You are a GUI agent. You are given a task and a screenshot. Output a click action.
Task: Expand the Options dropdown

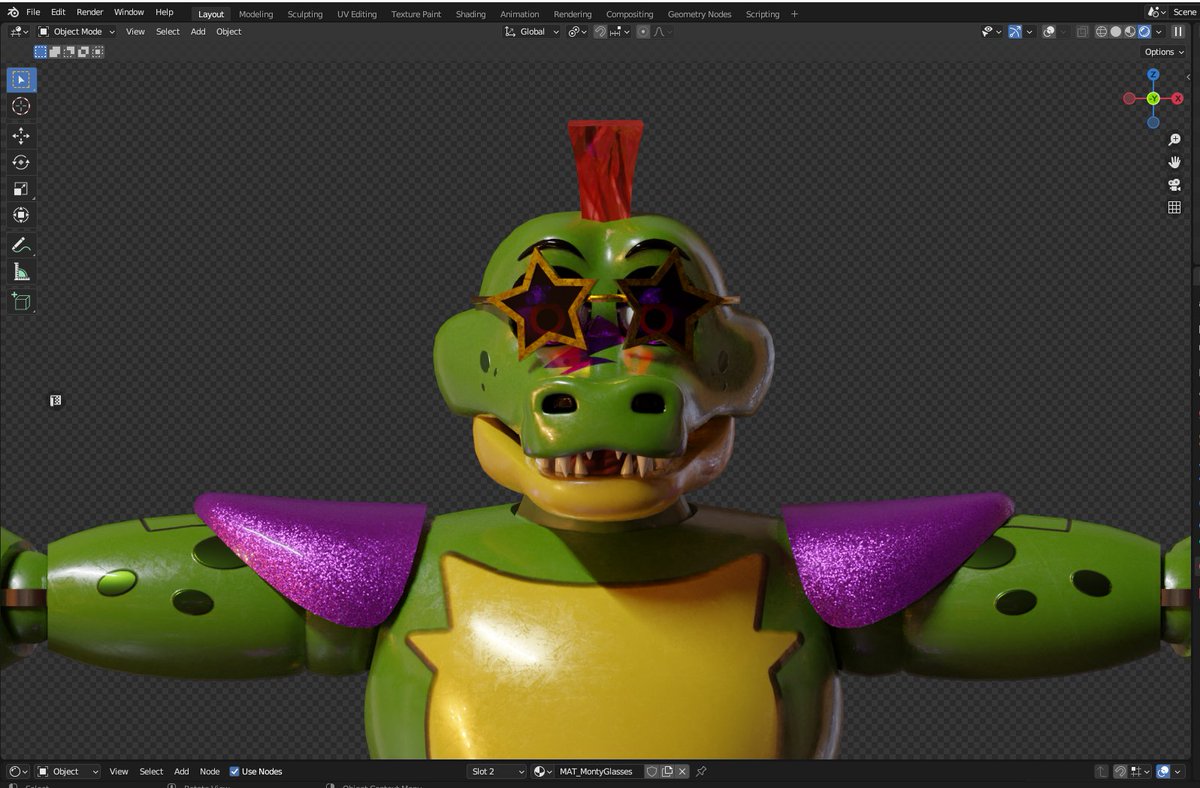tap(1164, 52)
